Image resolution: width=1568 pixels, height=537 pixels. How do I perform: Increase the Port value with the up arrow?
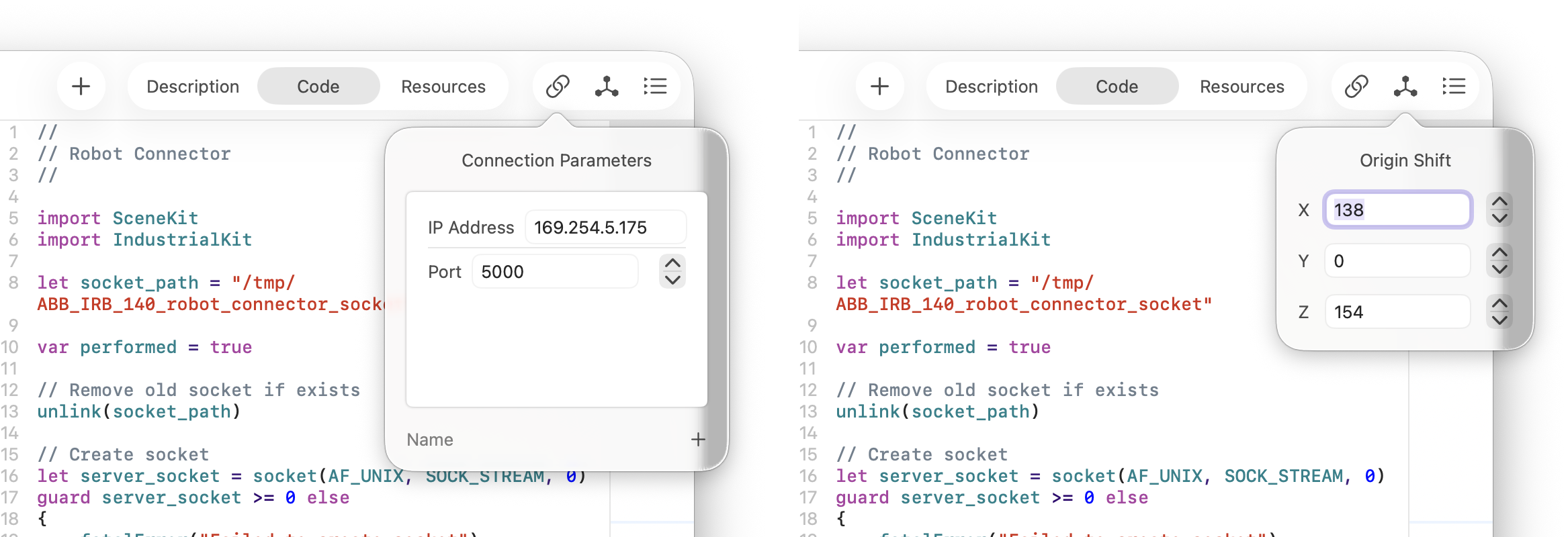point(672,263)
